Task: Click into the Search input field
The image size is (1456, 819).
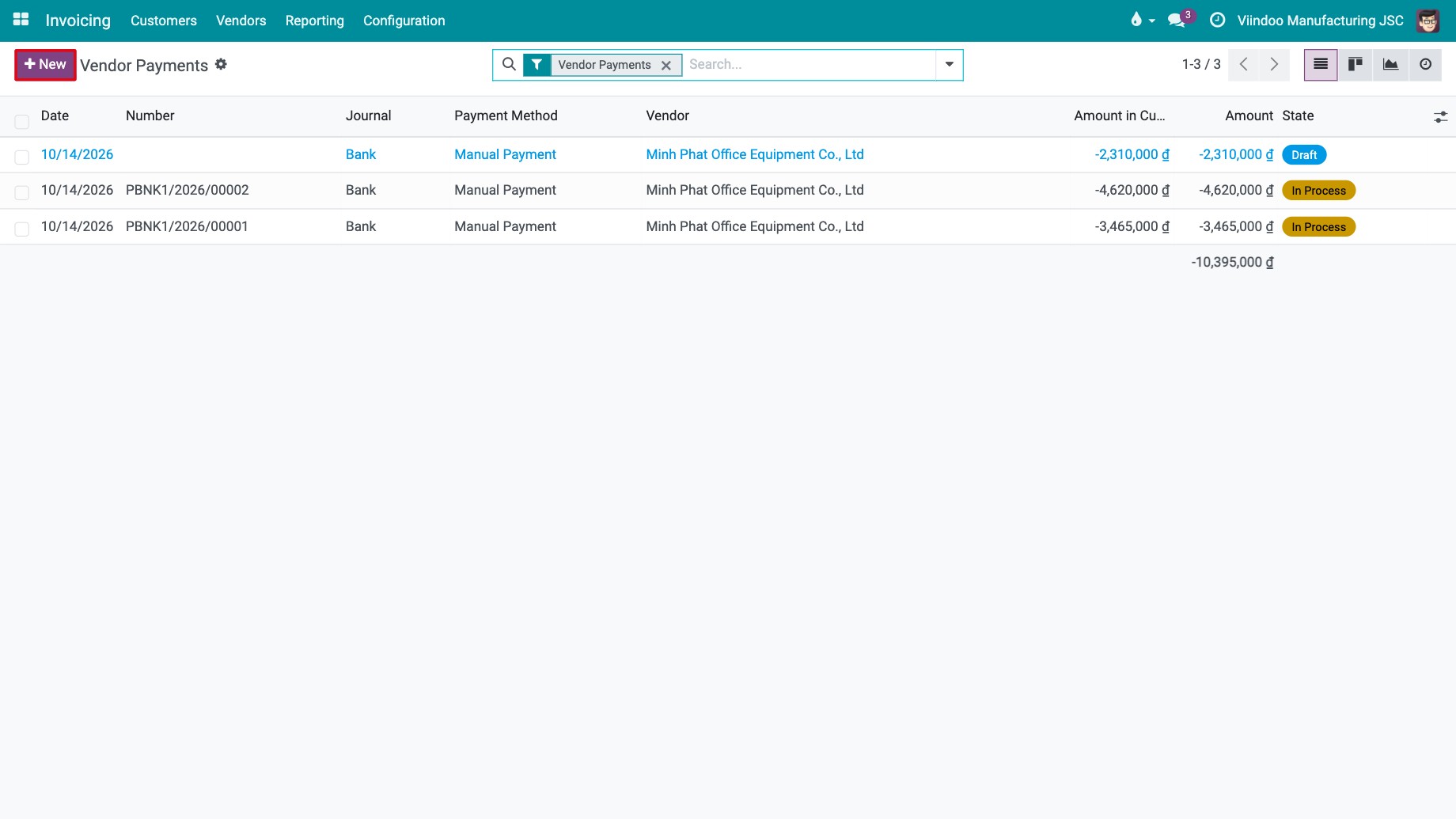Action: click(x=810, y=65)
